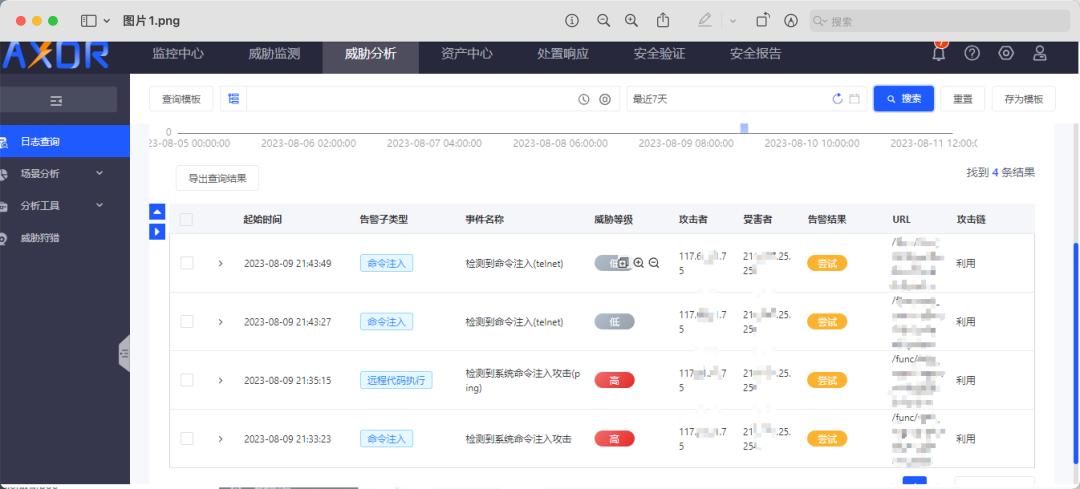1080x489 pixels.
Task: Click the blue marker on the timeline
Action: point(744,128)
